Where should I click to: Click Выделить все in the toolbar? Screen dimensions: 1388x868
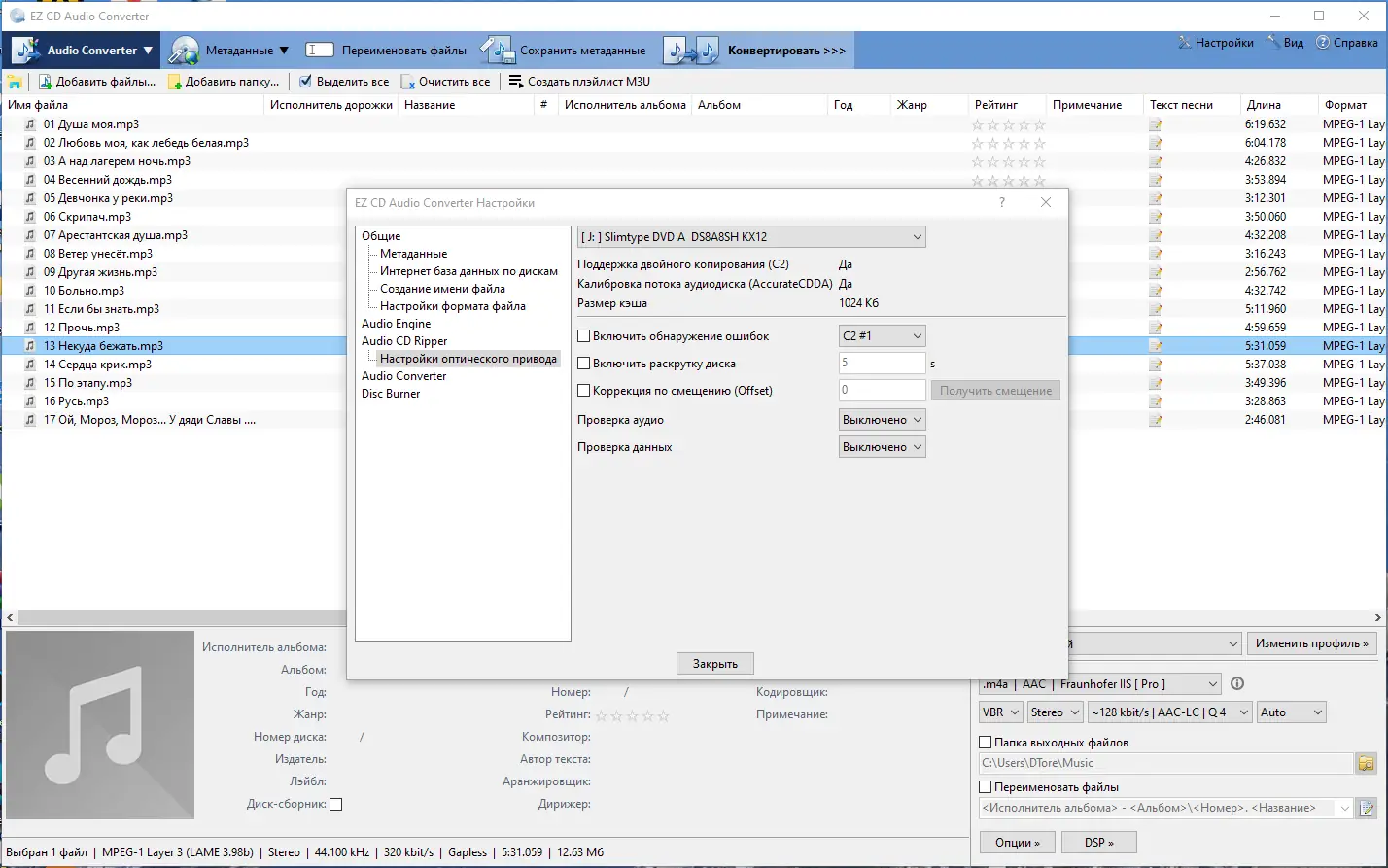pos(344,82)
